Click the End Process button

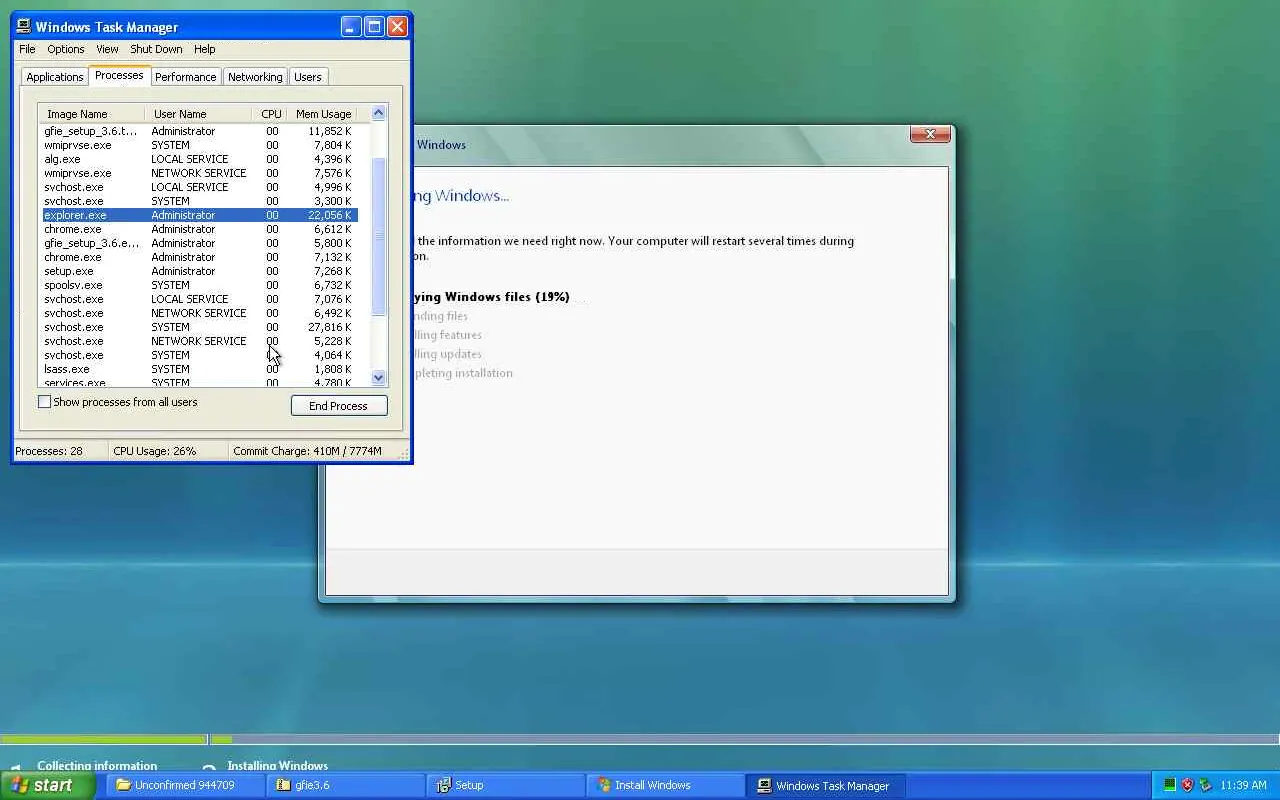coord(339,406)
